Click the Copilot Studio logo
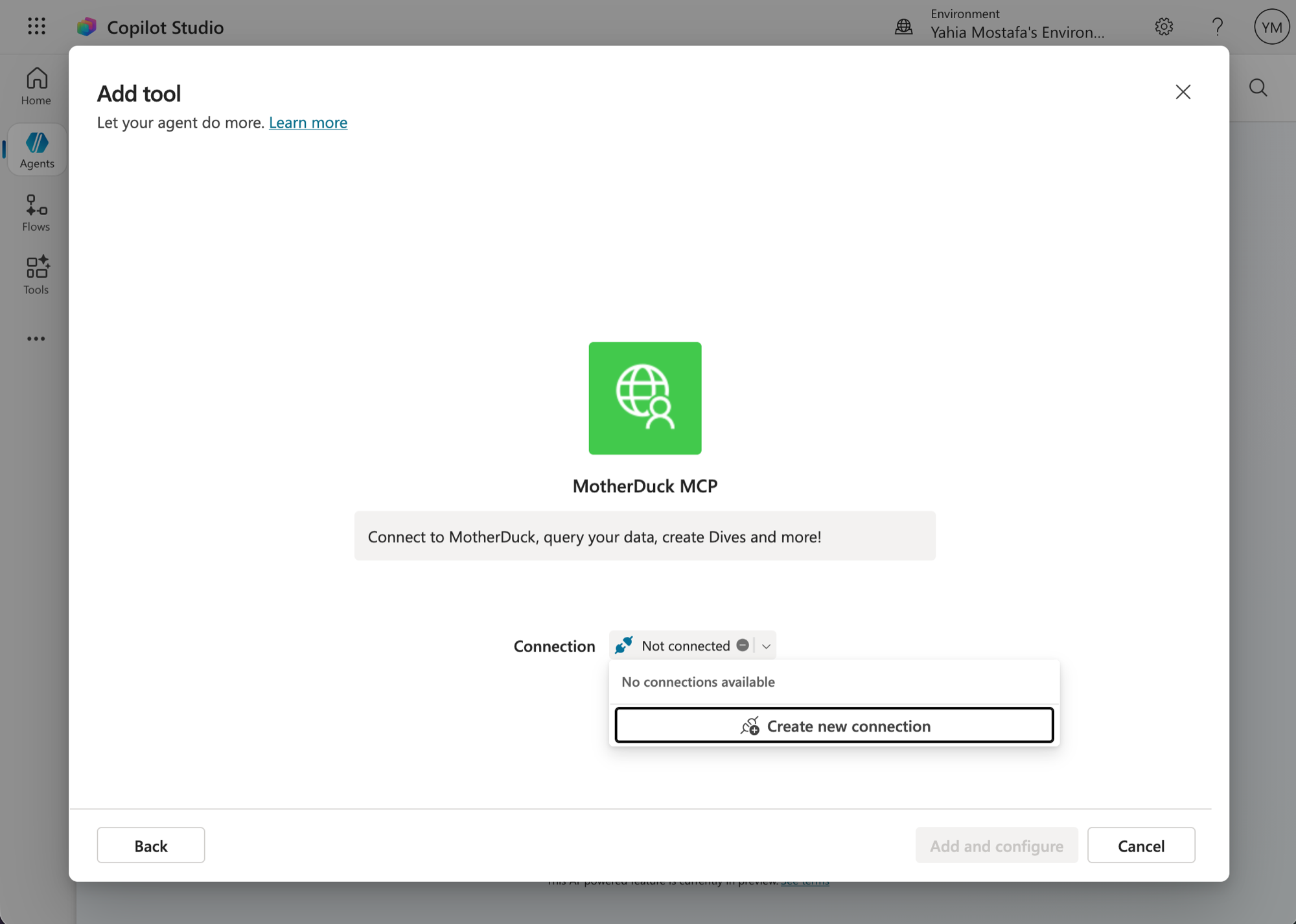 point(86,27)
